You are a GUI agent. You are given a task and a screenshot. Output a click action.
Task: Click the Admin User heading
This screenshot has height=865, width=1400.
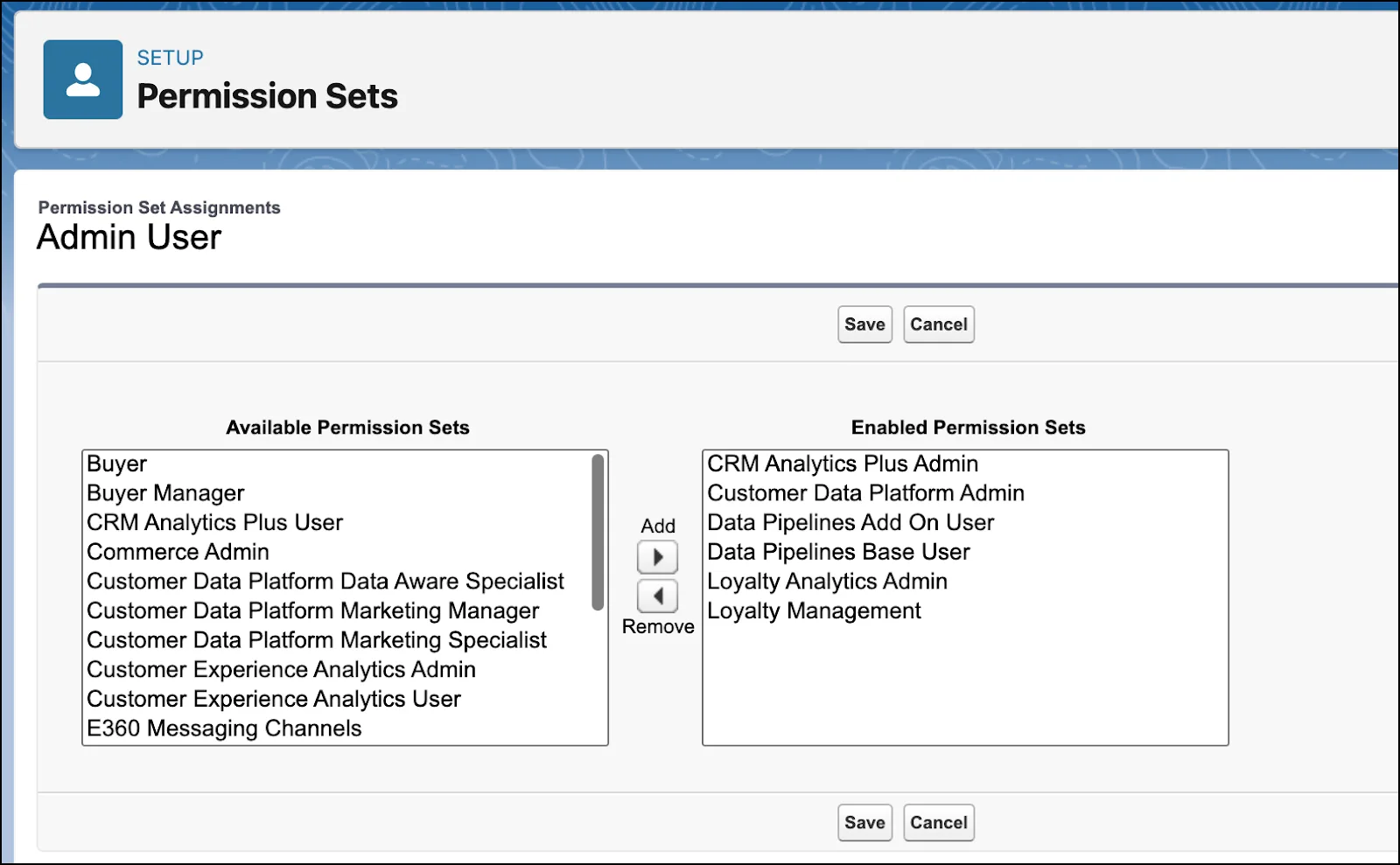pos(129,237)
